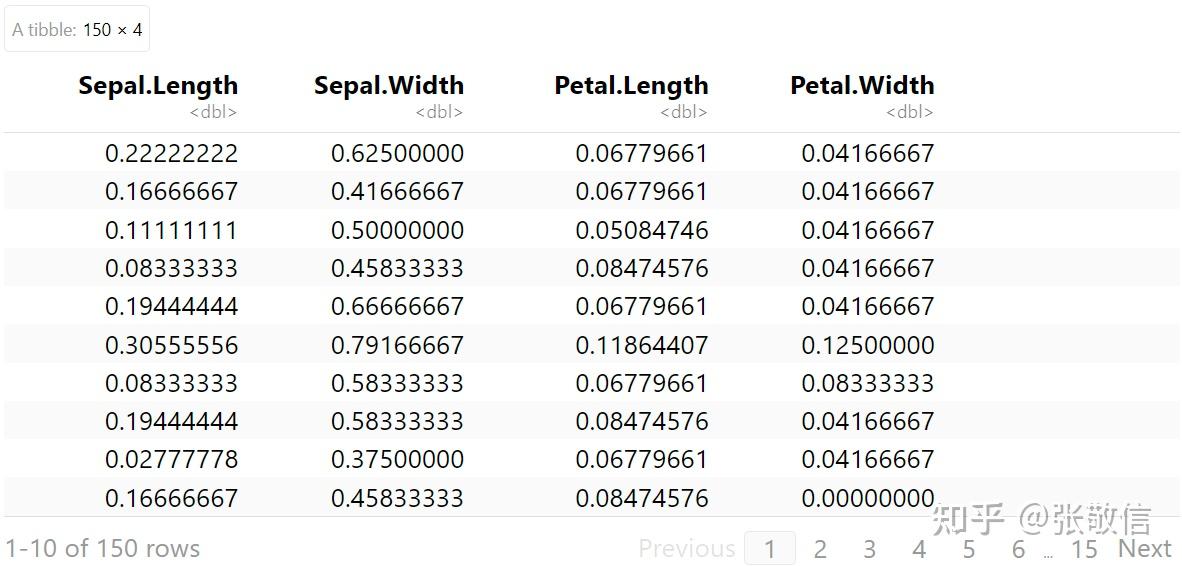Go to page 2 of results
1182x566 pixels.
pyautogui.click(x=820, y=549)
